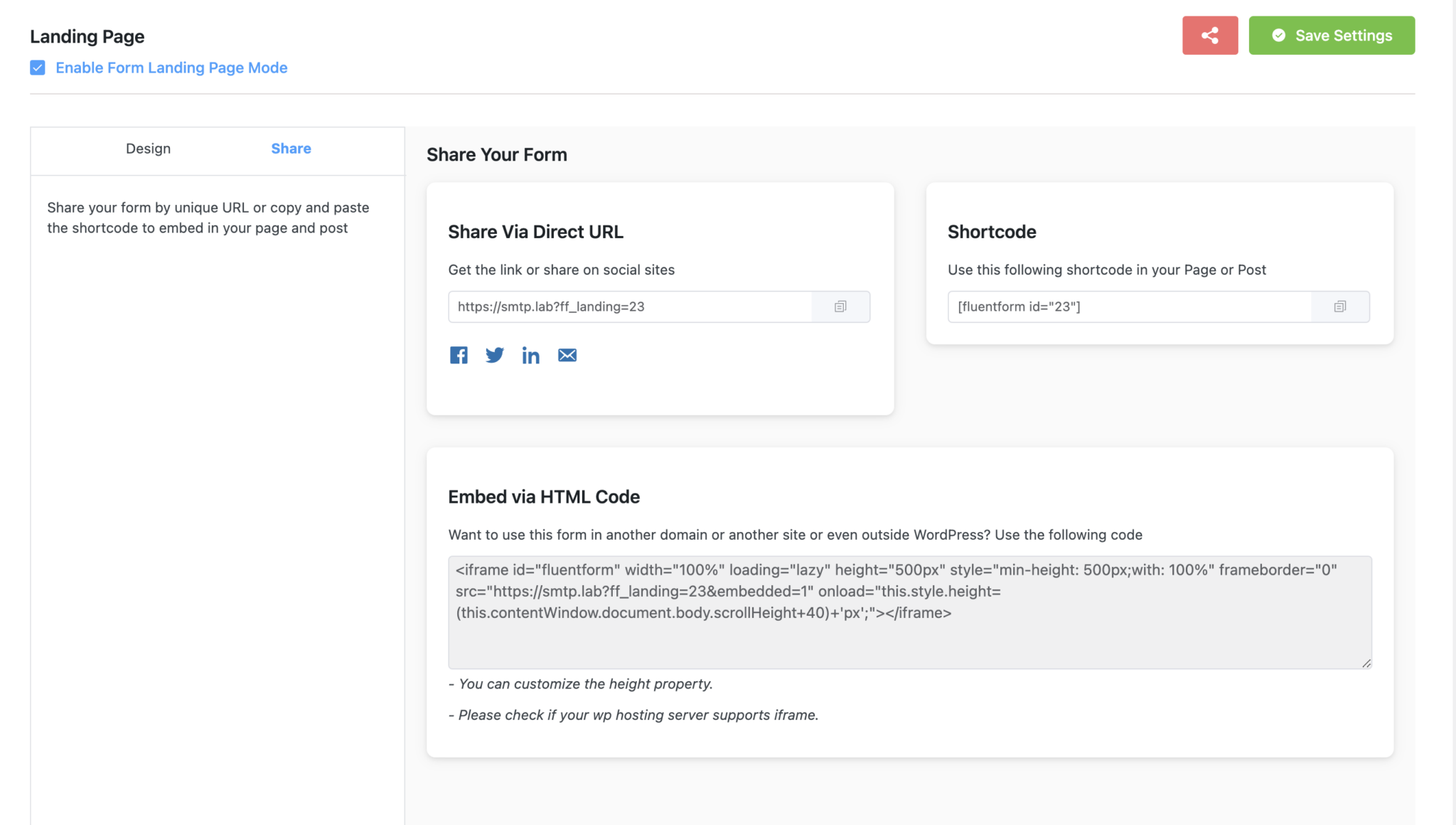The image size is (1456, 825).
Task: Highlight the https://smtp.lab?ff_landing=23 URL text
Action: tap(551, 307)
